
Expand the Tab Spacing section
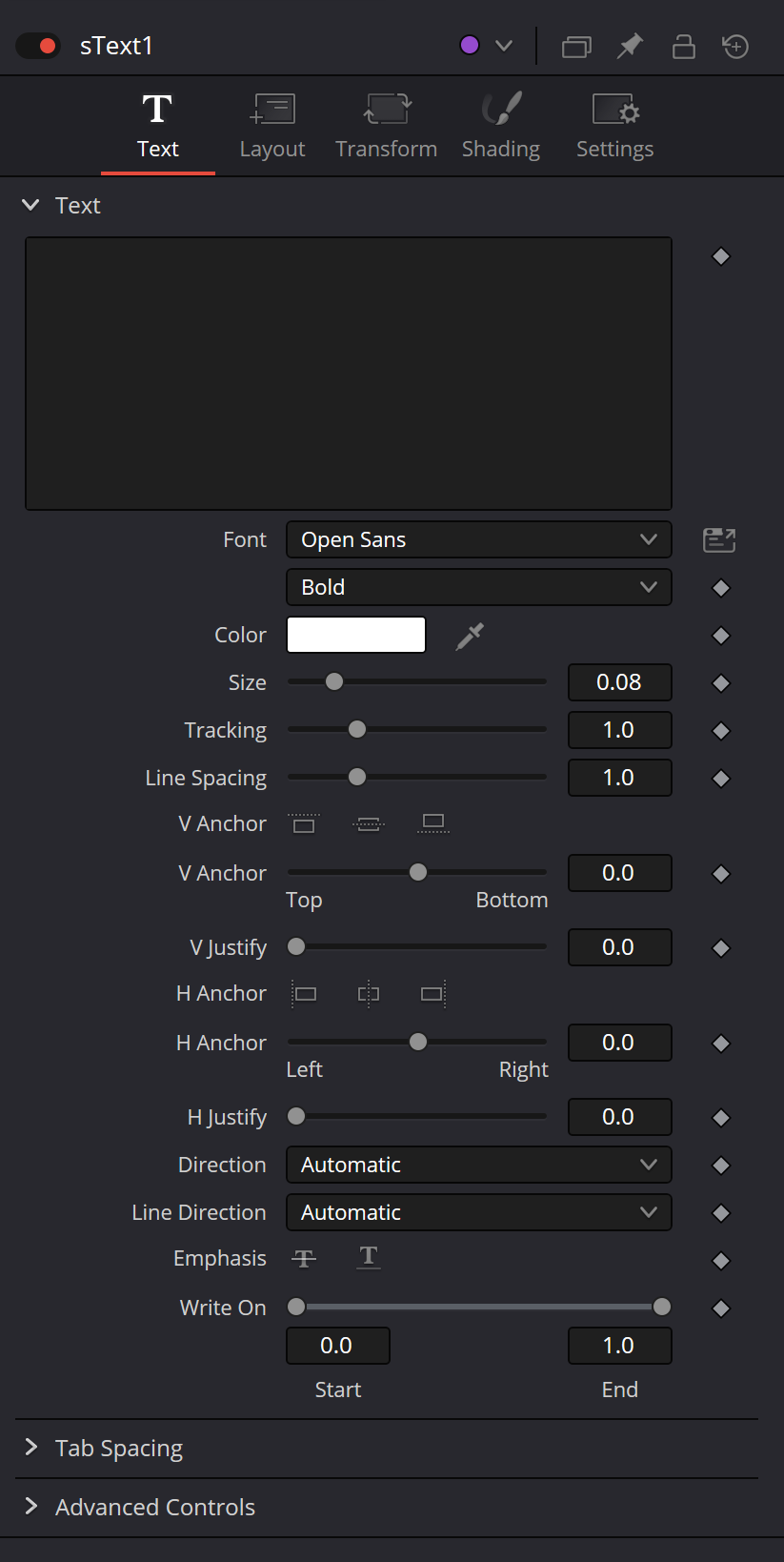[31, 1448]
